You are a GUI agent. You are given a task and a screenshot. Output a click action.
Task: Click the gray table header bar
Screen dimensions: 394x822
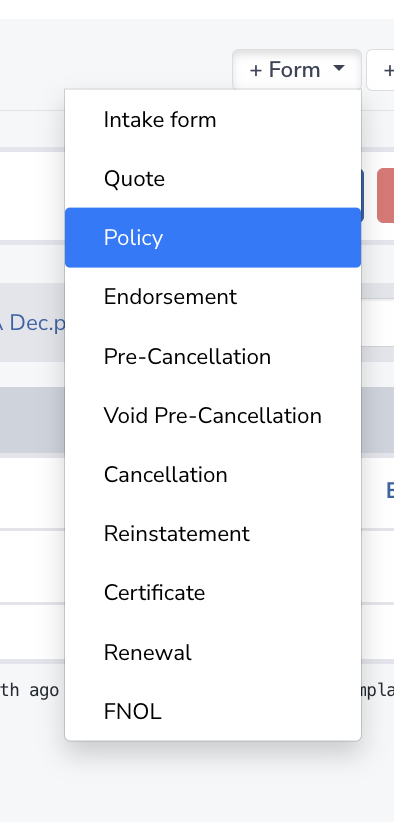click(x=32, y=420)
